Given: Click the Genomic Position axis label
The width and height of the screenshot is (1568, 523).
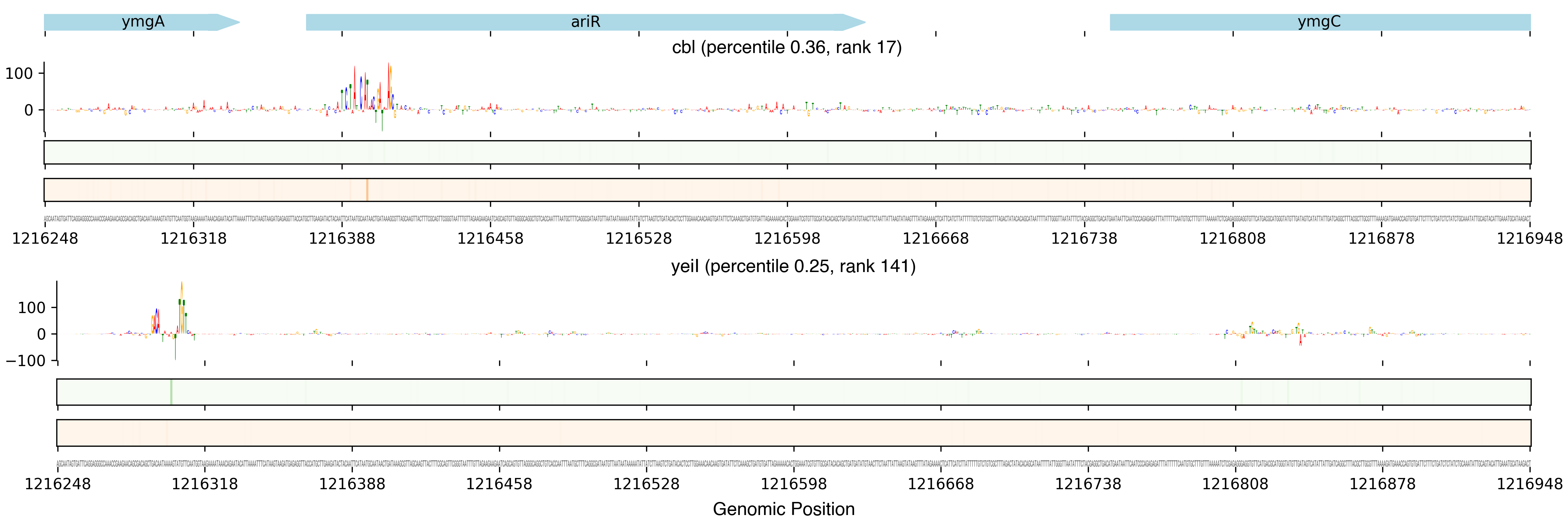Looking at the screenshot, I should [x=783, y=509].
